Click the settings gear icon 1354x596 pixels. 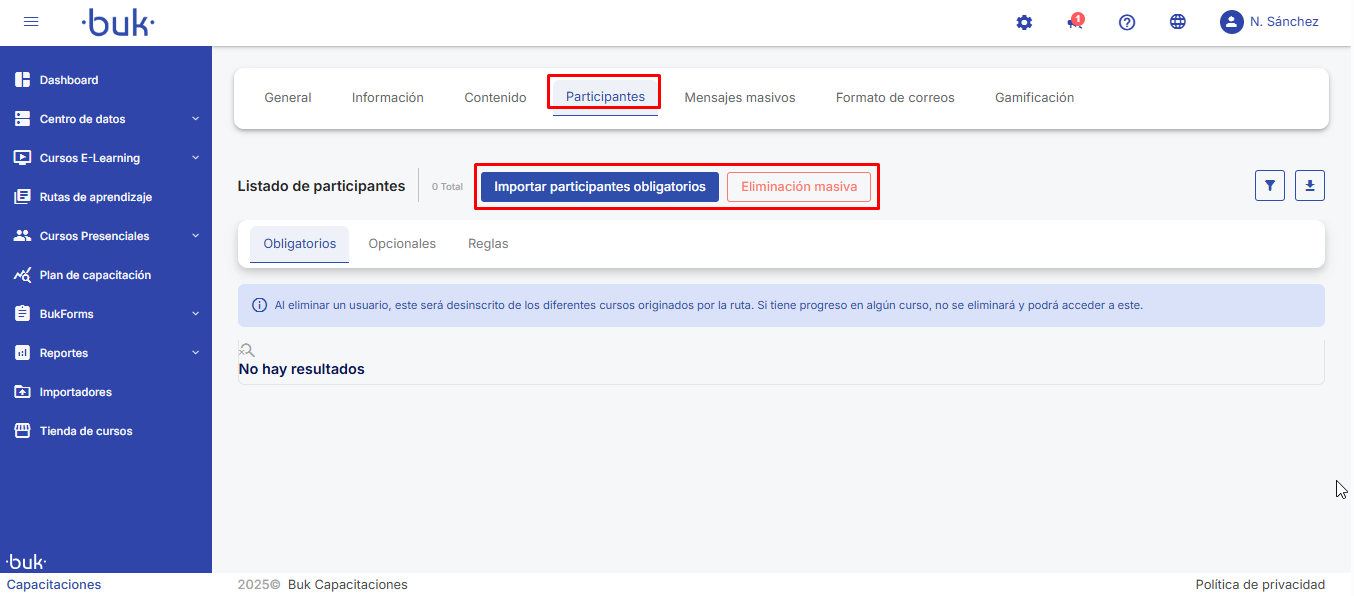(x=1024, y=22)
